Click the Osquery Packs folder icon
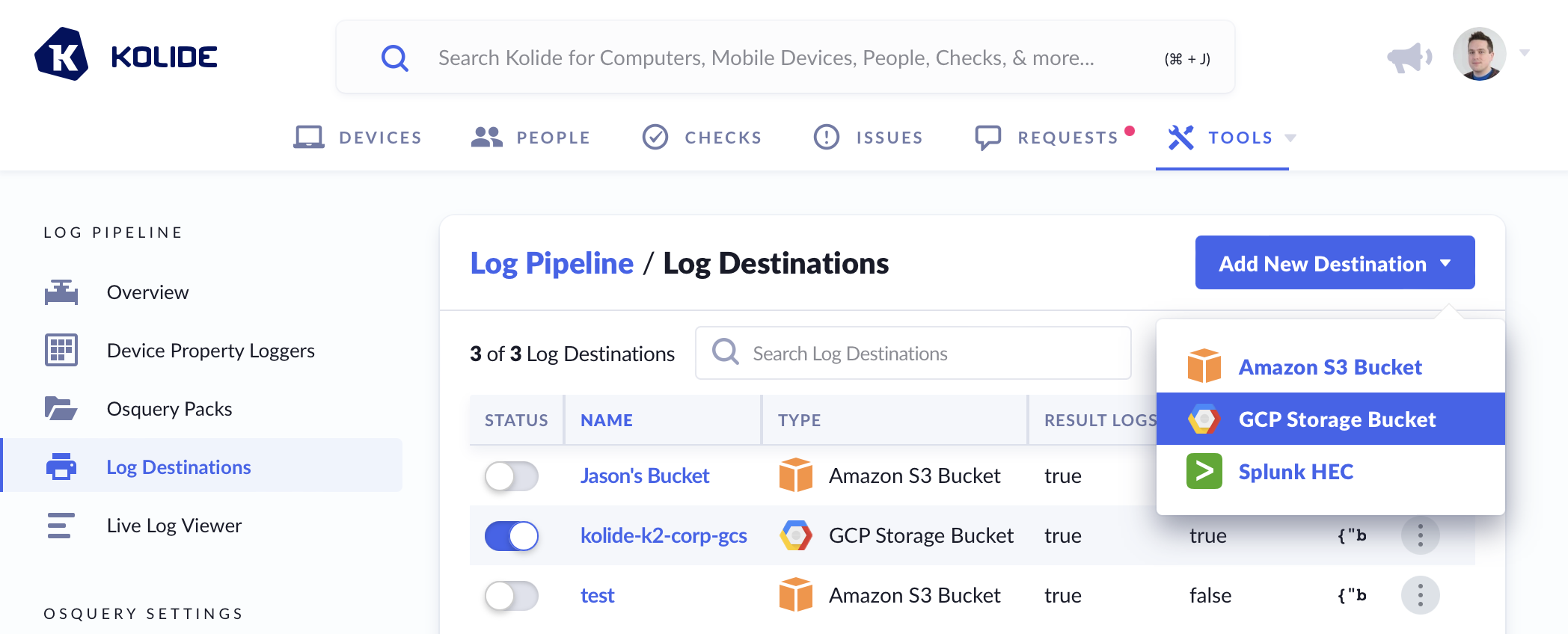 pos(61,408)
